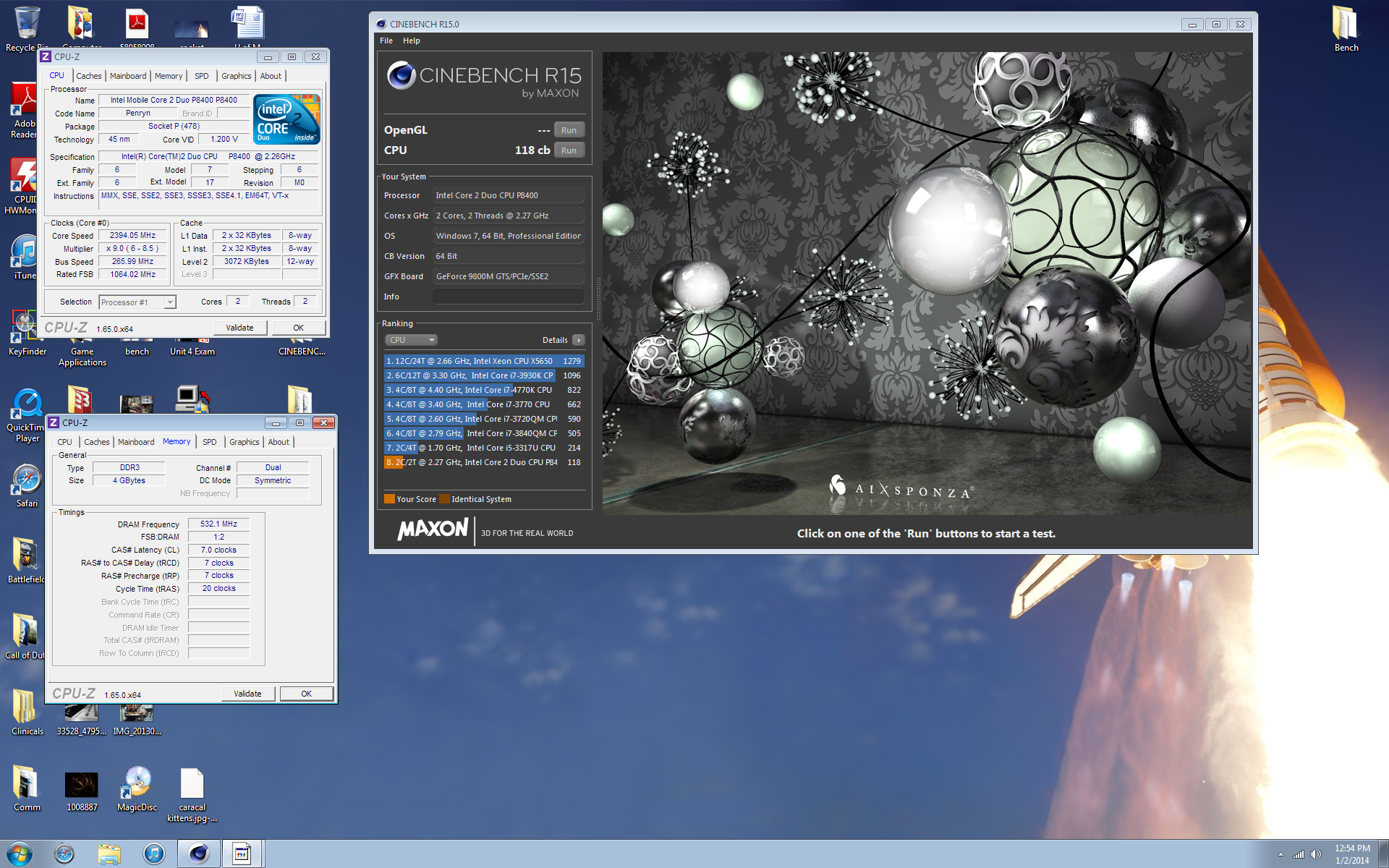Expand ranking Details arrow in Cinebench

click(x=578, y=340)
